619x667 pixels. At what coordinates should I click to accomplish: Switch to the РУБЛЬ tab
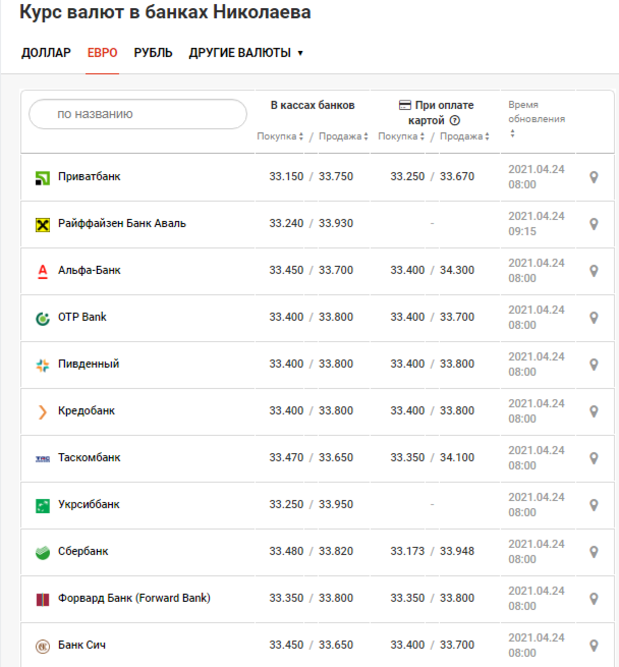(x=153, y=53)
